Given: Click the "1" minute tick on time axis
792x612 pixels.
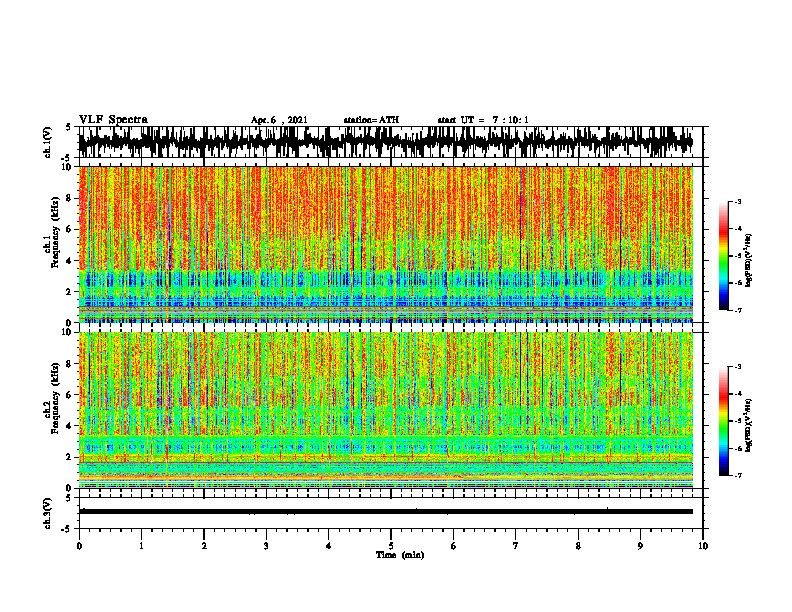Looking at the screenshot, I should 141,546.
